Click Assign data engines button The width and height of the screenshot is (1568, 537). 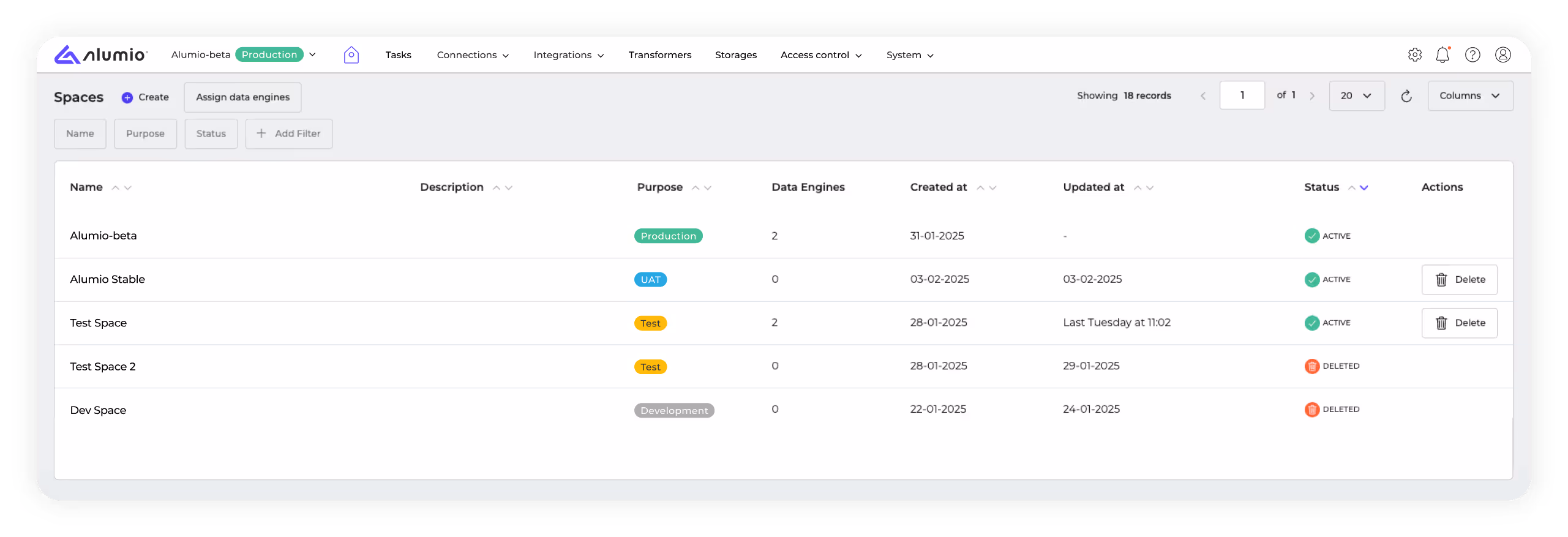(x=242, y=97)
